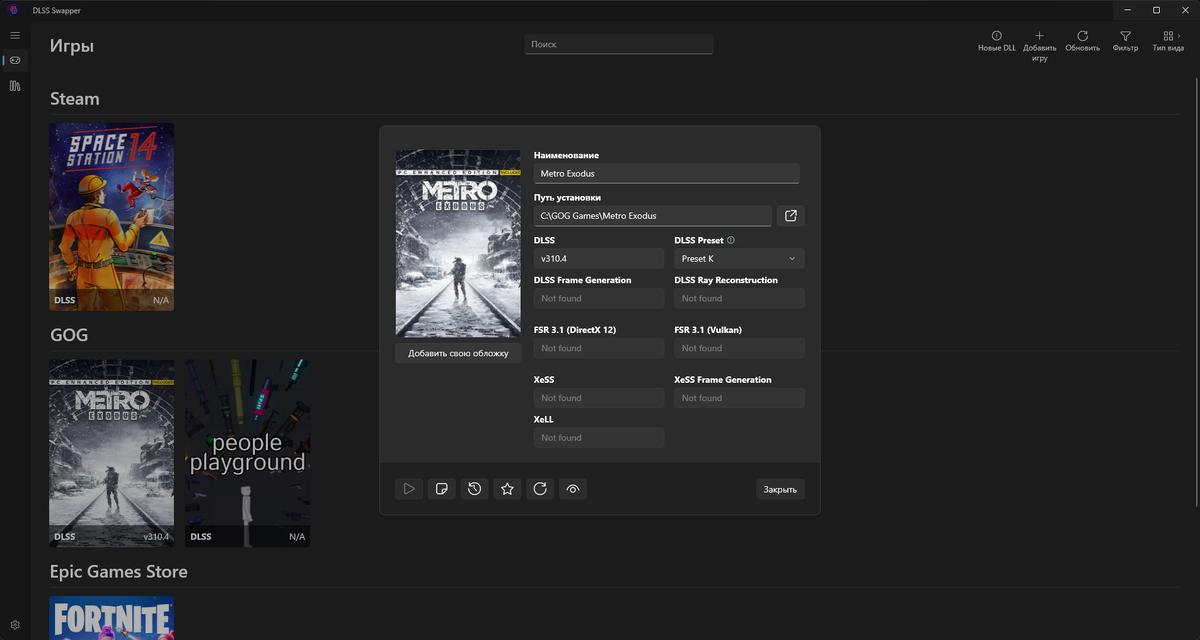Click the Поиск search box

[x=619, y=44]
